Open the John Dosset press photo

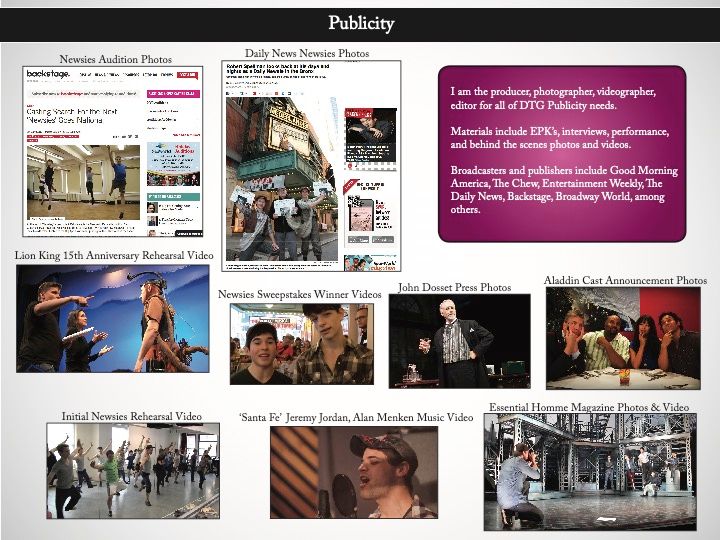pyautogui.click(x=460, y=341)
